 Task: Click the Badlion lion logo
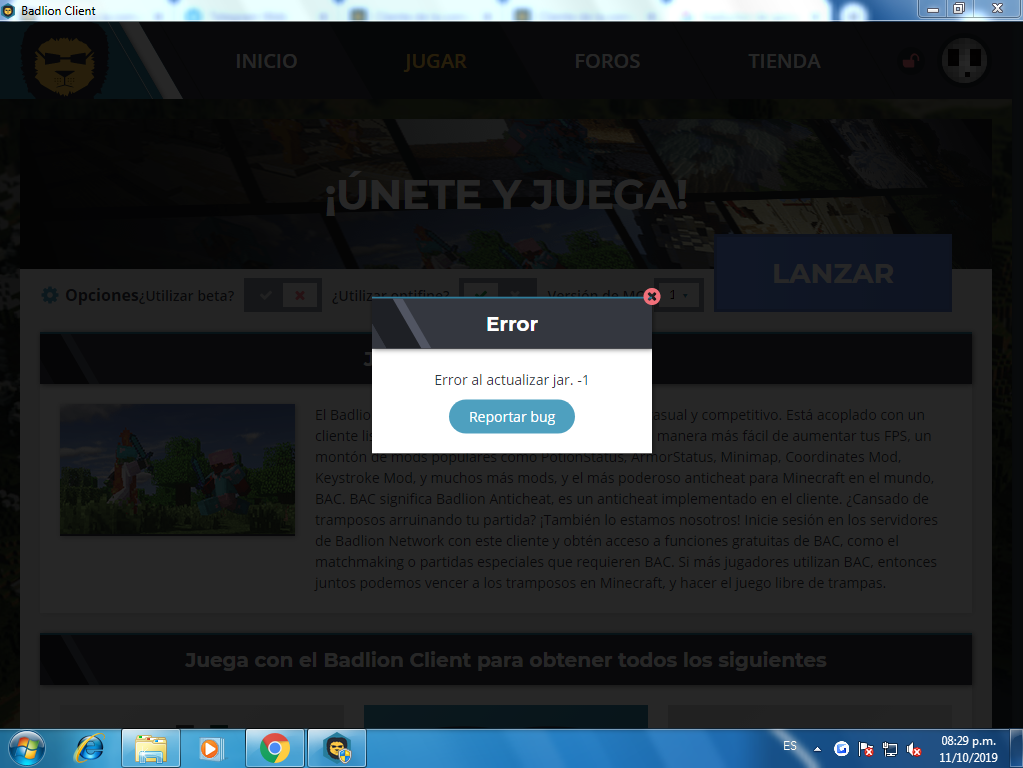click(x=64, y=62)
